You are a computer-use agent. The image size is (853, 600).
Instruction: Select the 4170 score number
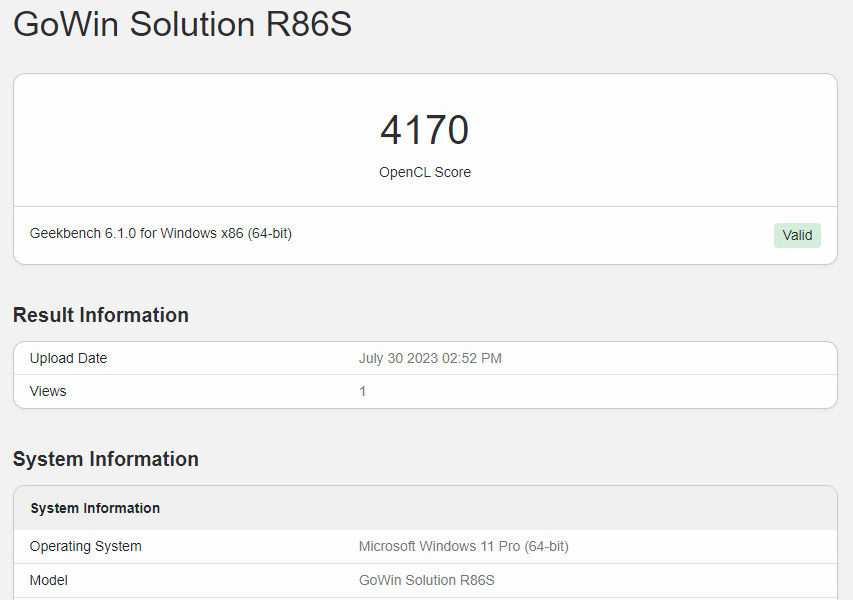pos(424,130)
